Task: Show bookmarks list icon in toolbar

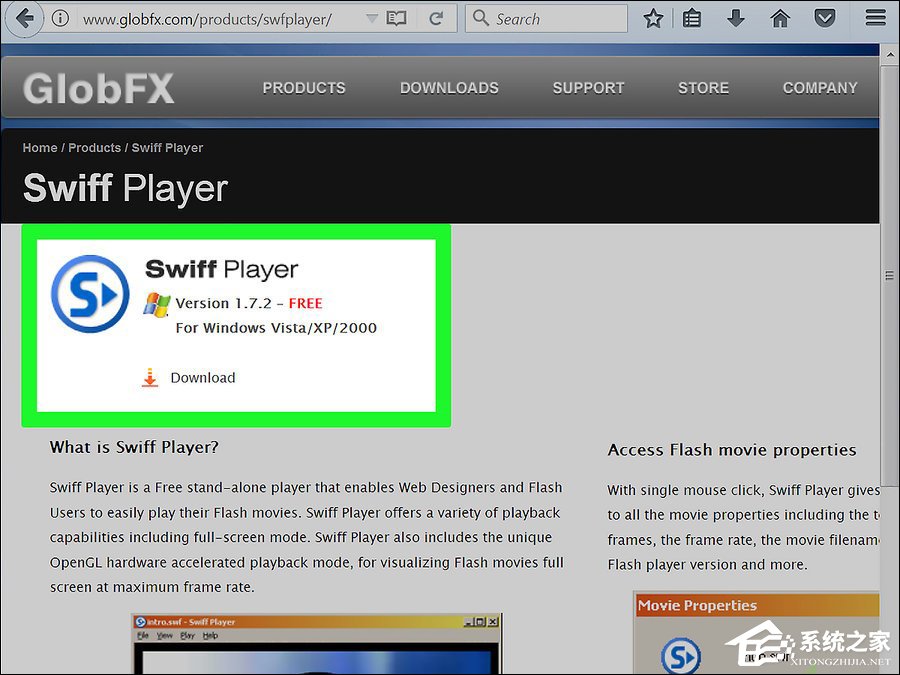Action: (x=692, y=19)
